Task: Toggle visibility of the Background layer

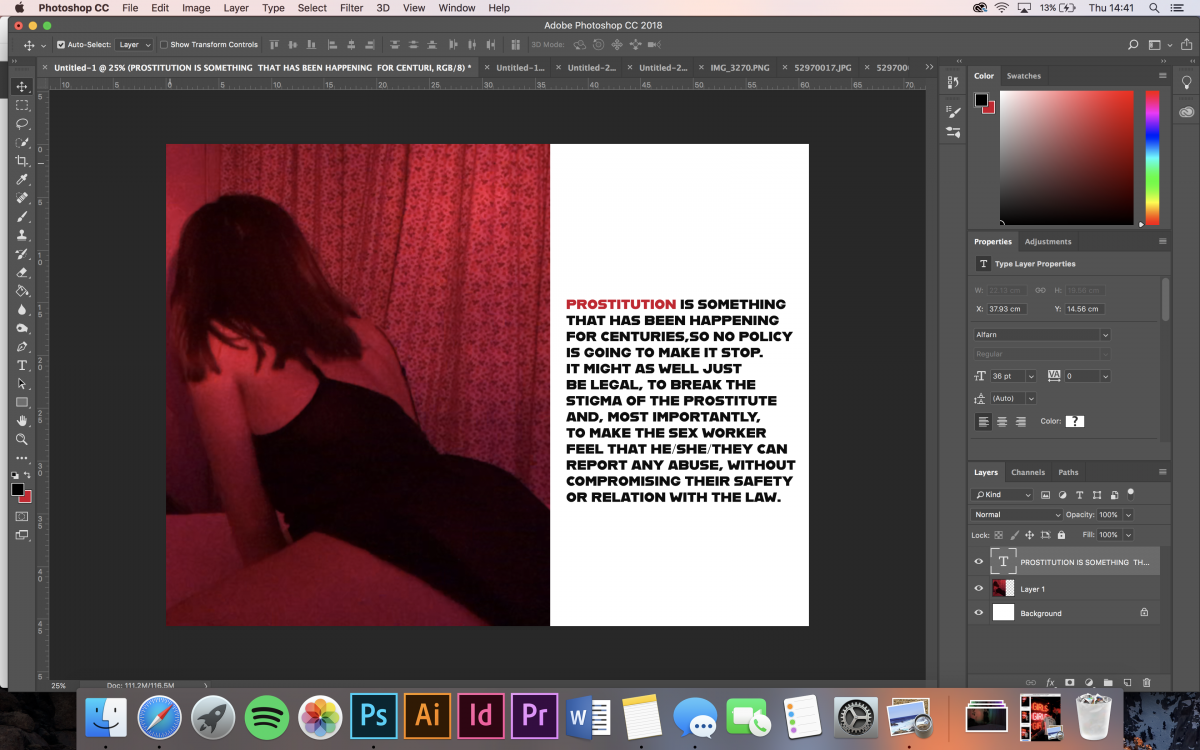Action: pyautogui.click(x=979, y=613)
